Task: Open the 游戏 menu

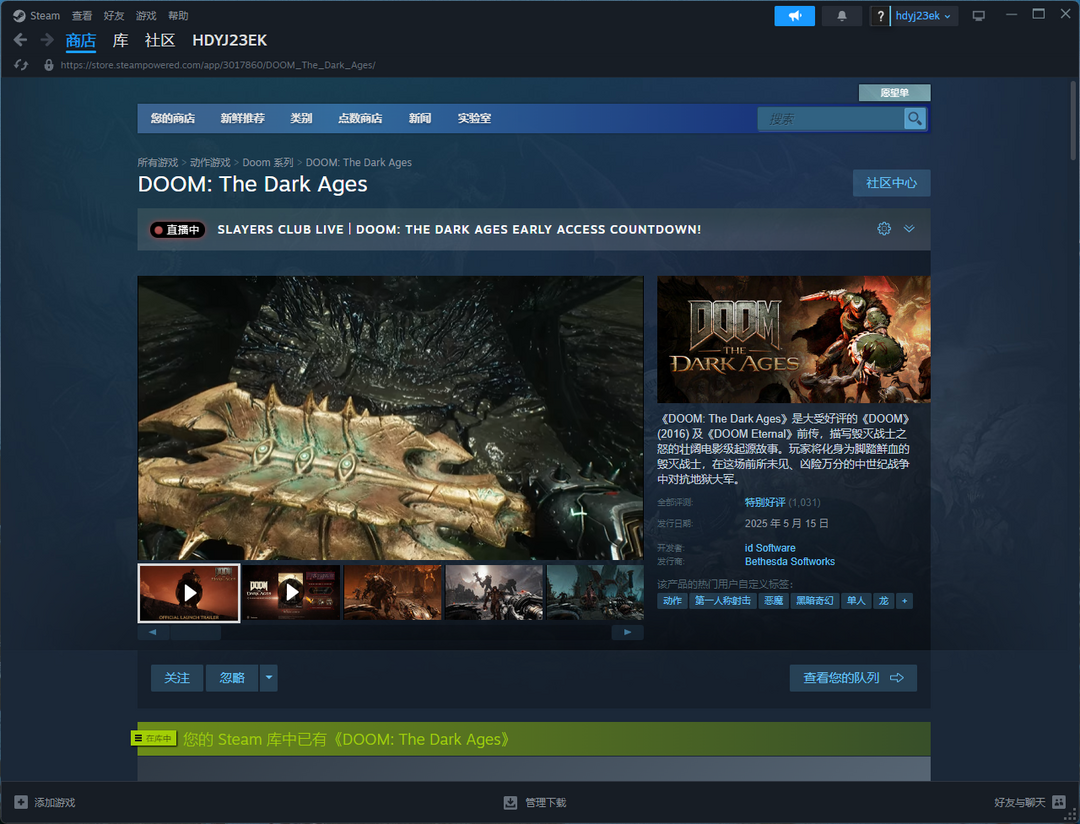Action: pos(146,16)
